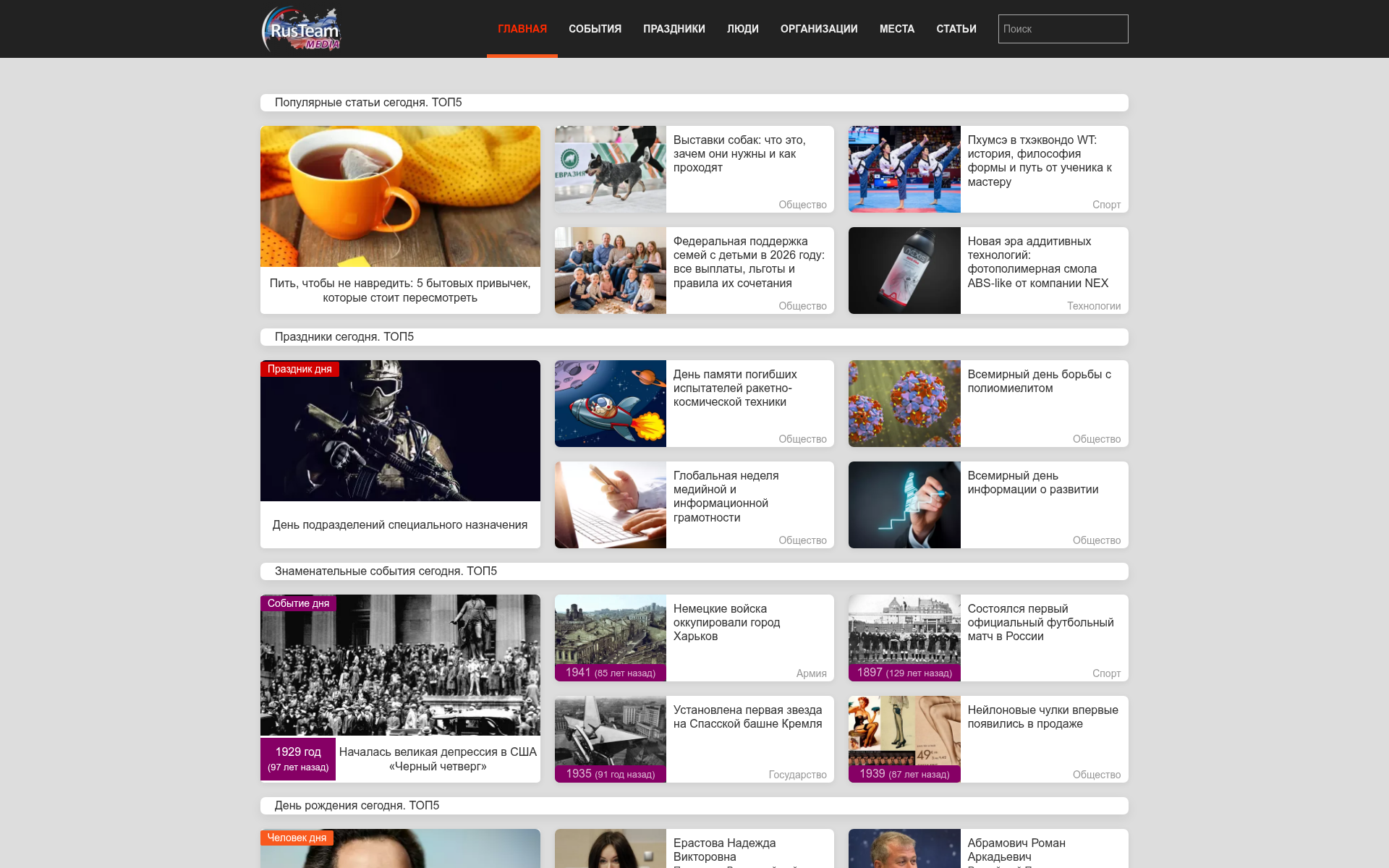Open the tea cup article thumbnail
The width and height of the screenshot is (1389, 868).
400,196
